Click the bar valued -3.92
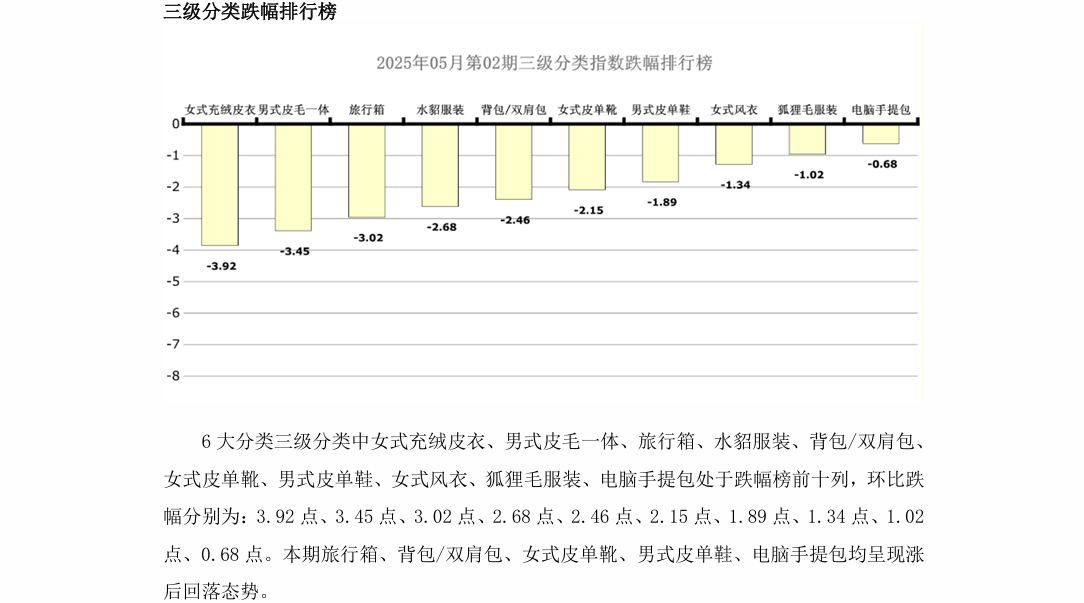 [220, 185]
